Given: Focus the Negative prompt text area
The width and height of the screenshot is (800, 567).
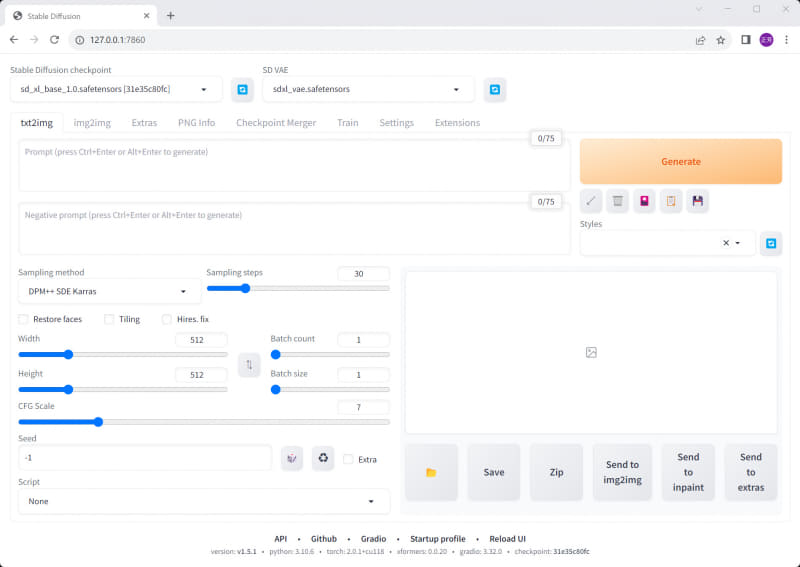Looking at the screenshot, I should (294, 229).
